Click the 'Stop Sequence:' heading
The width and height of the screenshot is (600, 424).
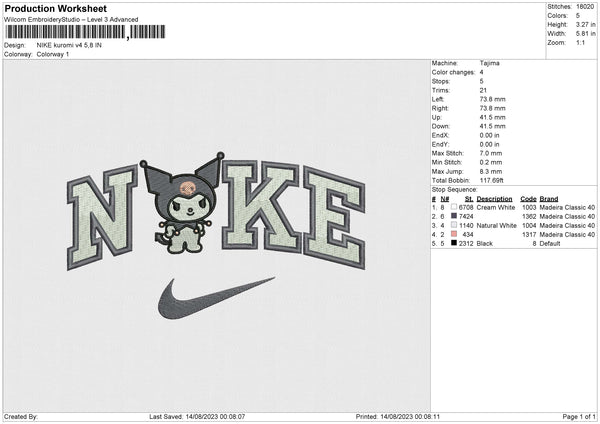[x=455, y=190]
